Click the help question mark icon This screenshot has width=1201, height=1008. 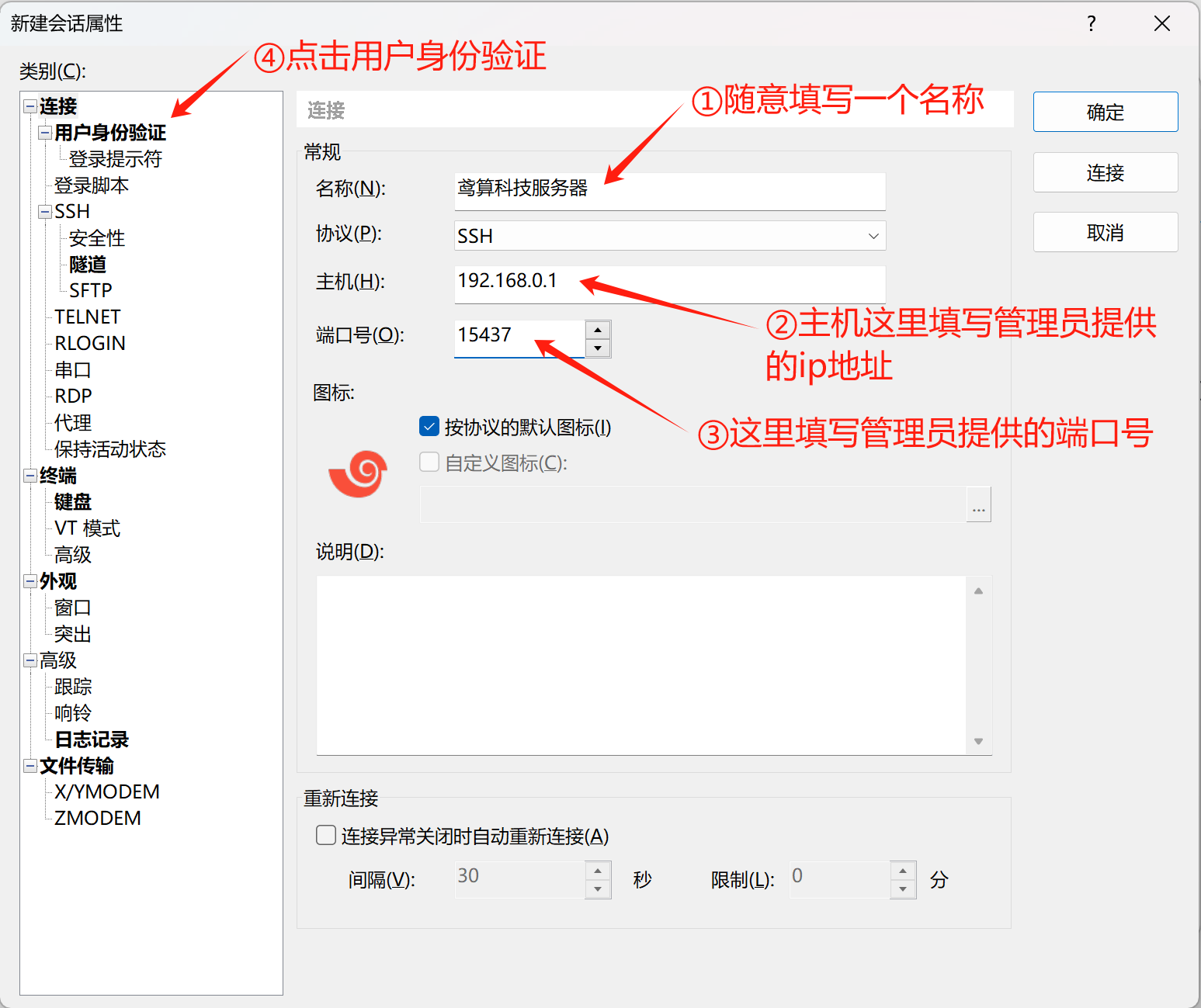coord(1091,23)
